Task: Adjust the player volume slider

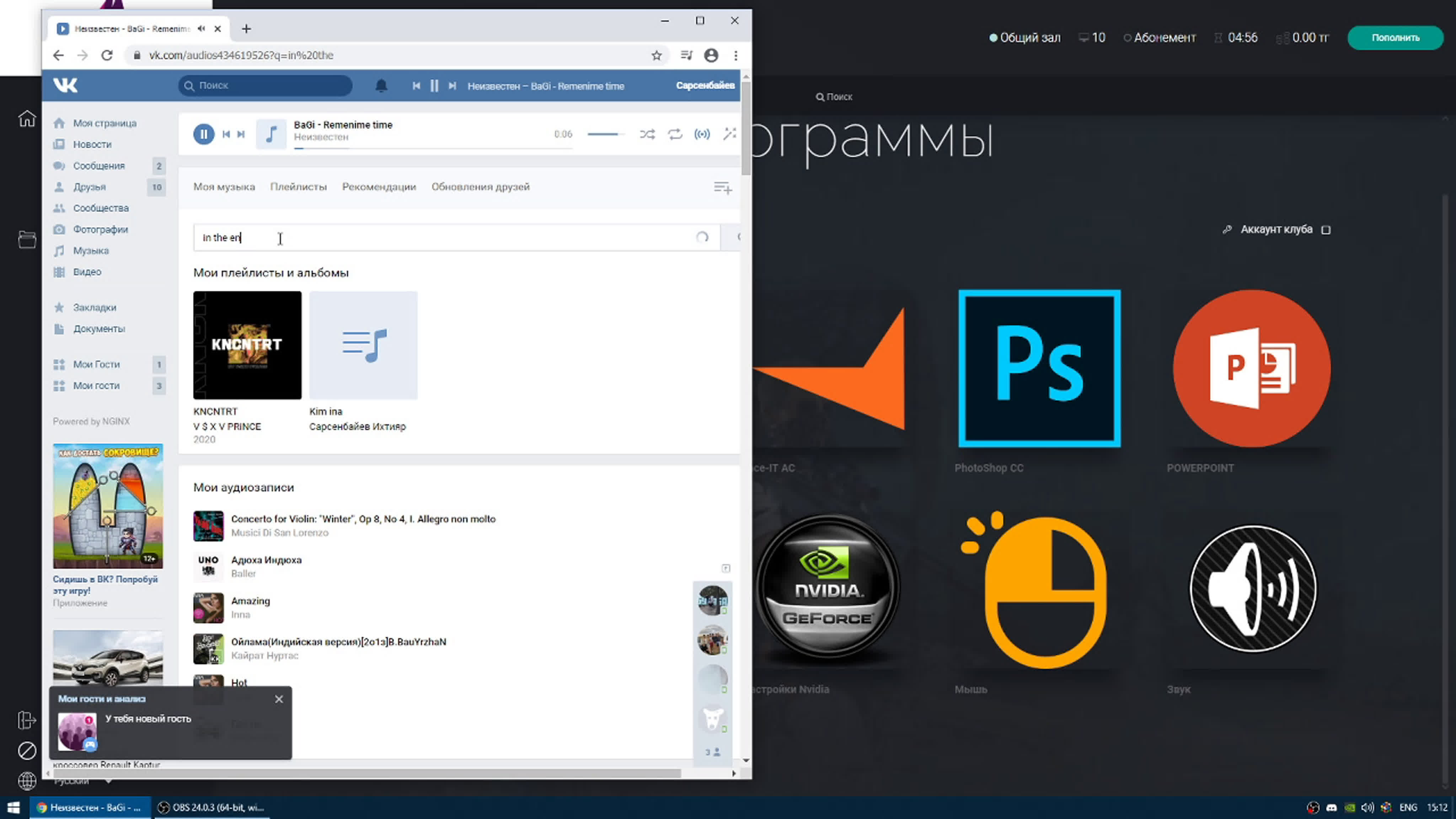Action: (605, 134)
